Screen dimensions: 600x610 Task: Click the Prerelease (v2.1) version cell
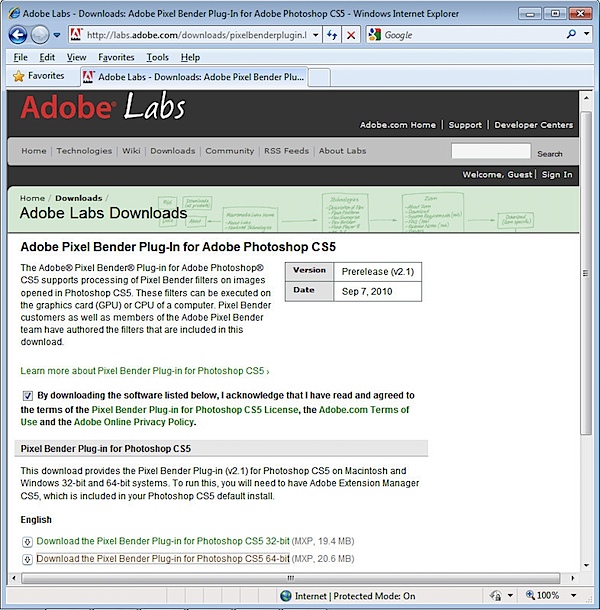tap(378, 272)
